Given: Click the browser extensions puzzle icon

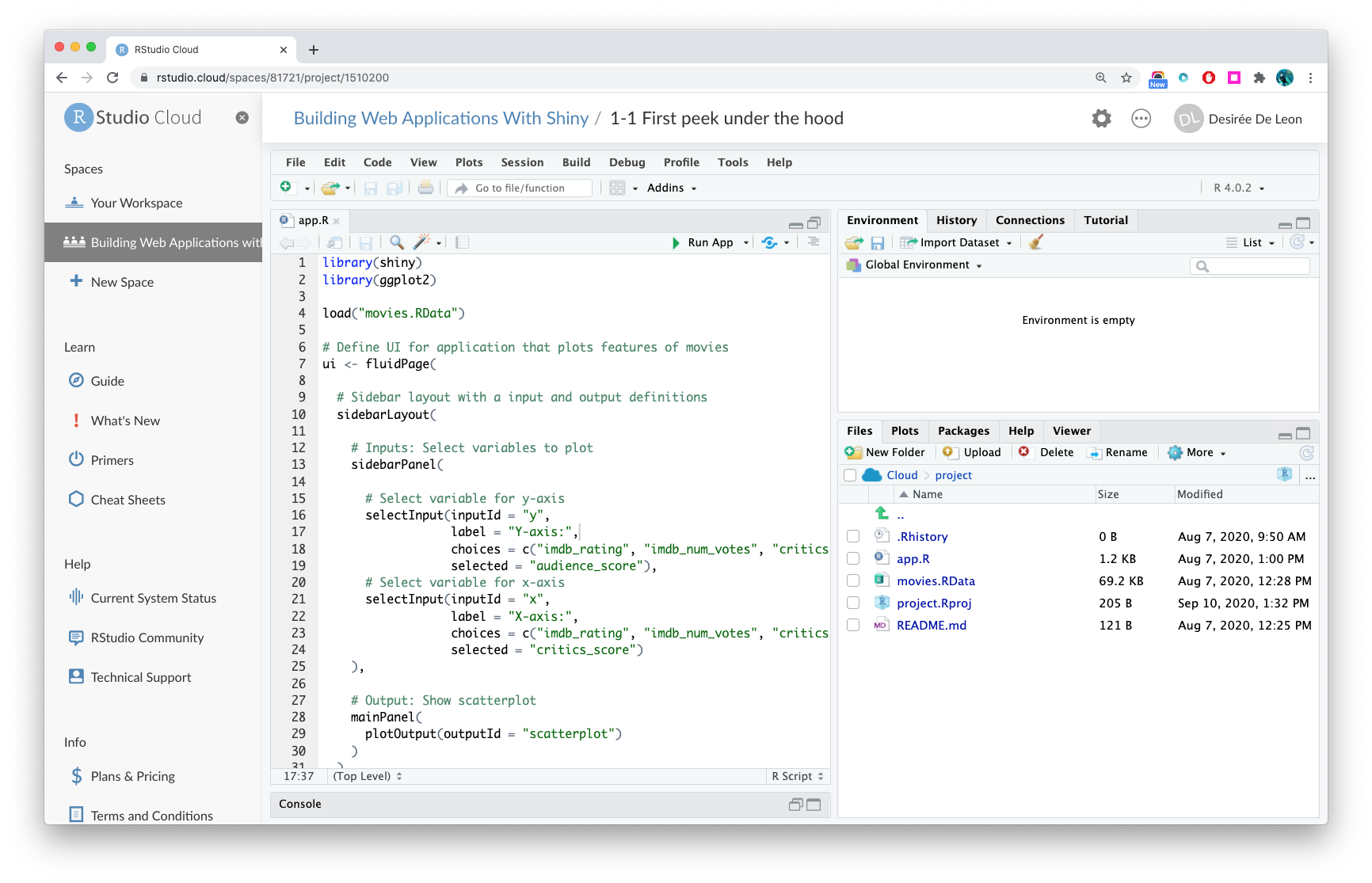Looking at the screenshot, I should (1260, 78).
